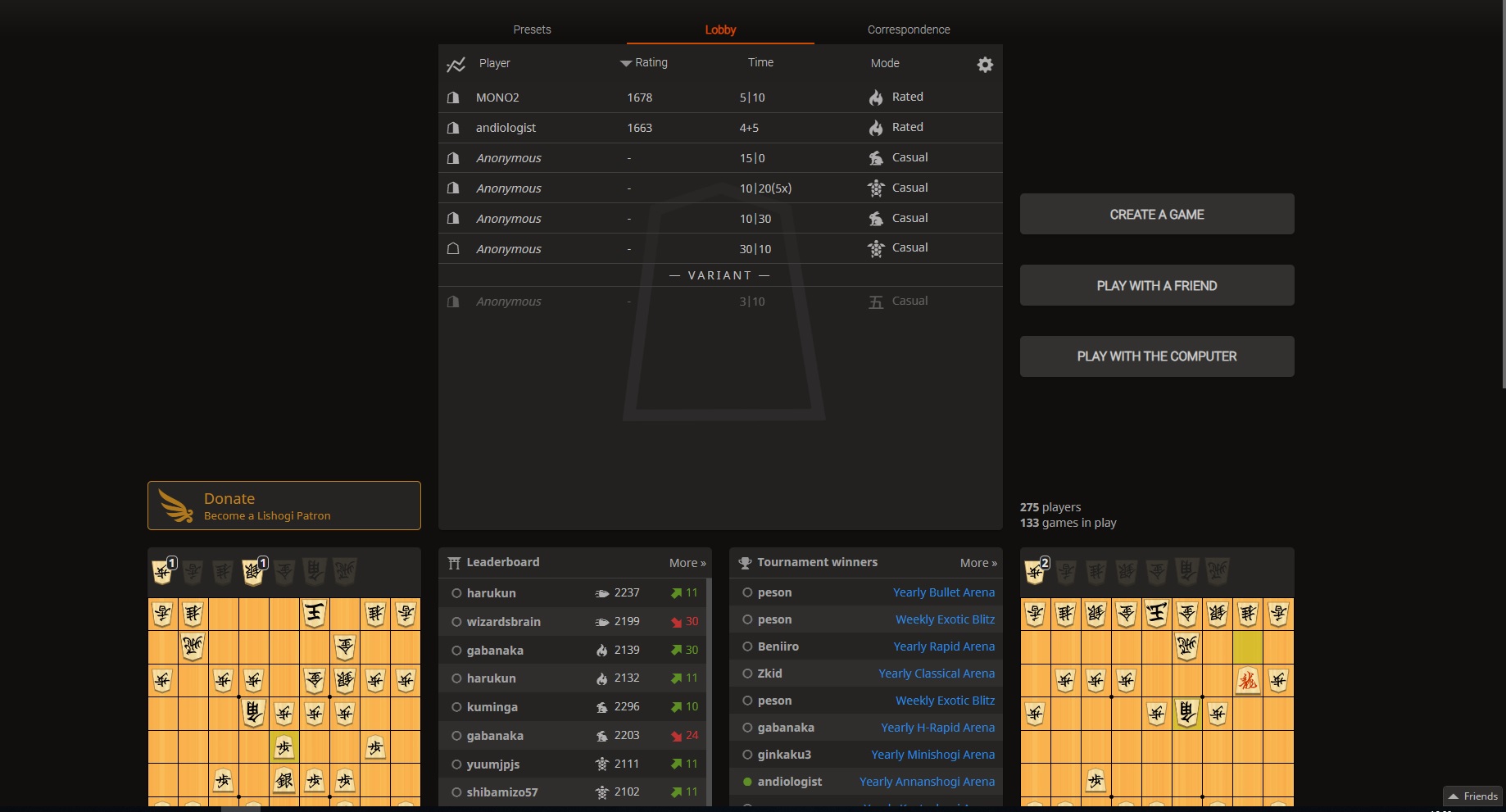This screenshot has height=812, width=1506.
Task: Click flame icon next to 2139 rating
Action: pos(602,651)
